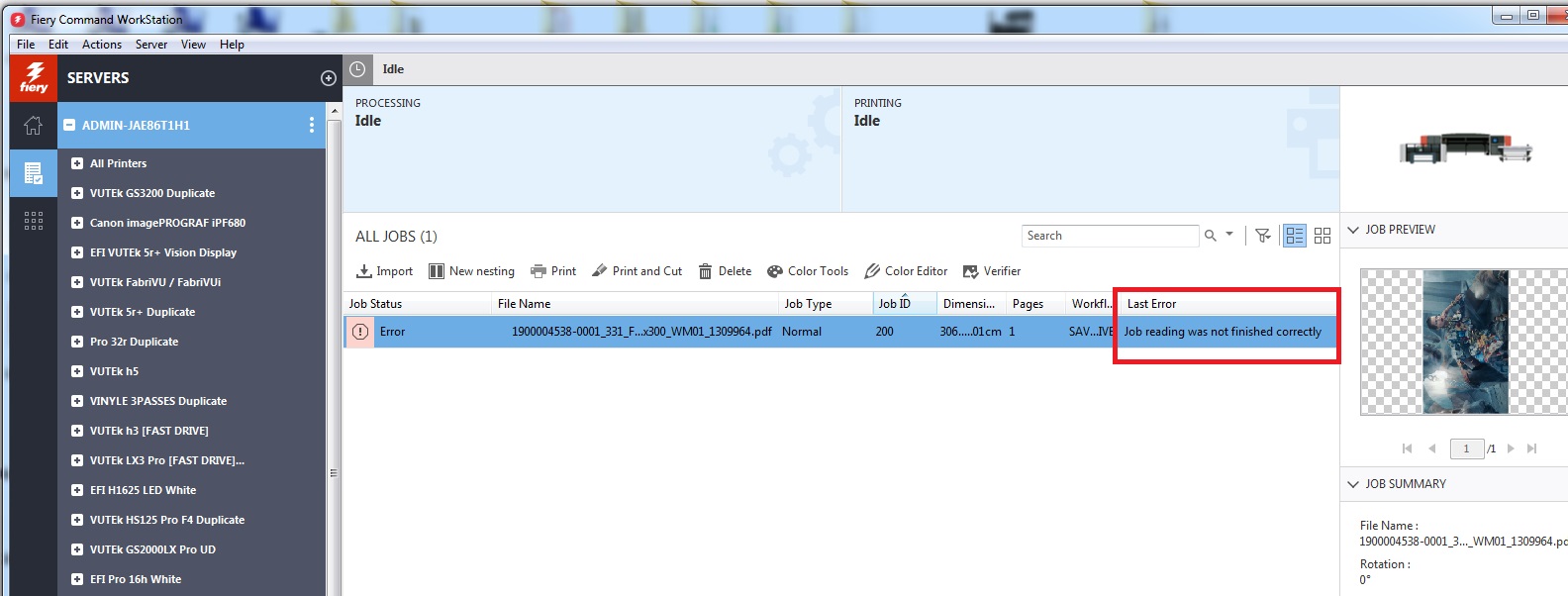Viewport: 1568px width, 596px height.
Task: Expand VUTEk FabriVU / FabriVUi node
Action: coord(77,282)
